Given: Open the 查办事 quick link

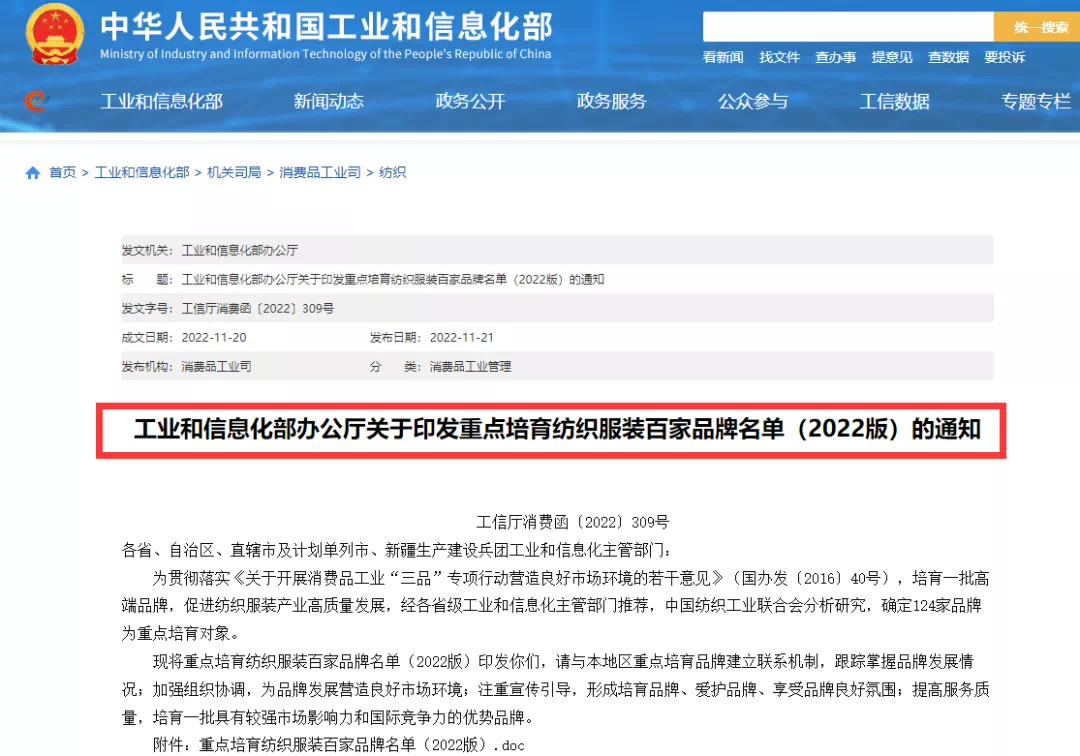Looking at the screenshot, I should tap(835, 57).
